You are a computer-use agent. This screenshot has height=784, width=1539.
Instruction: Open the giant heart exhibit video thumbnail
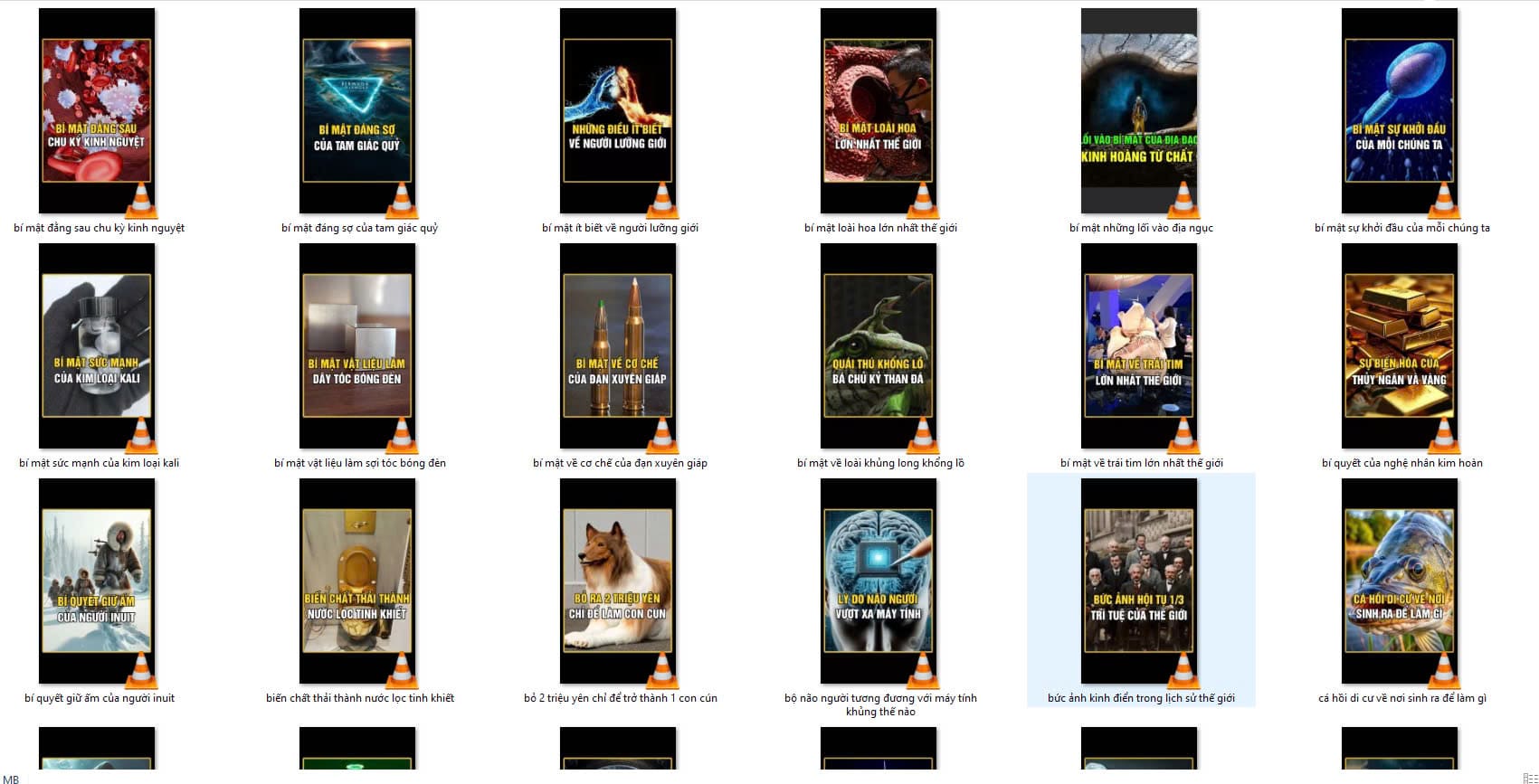(x=1139, y=346)
